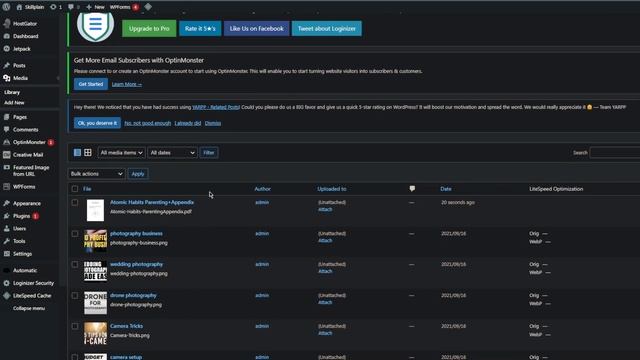Screen dimensions: 640x360
Task: Open the All media items dropdown
Action: tap(121, 153)
